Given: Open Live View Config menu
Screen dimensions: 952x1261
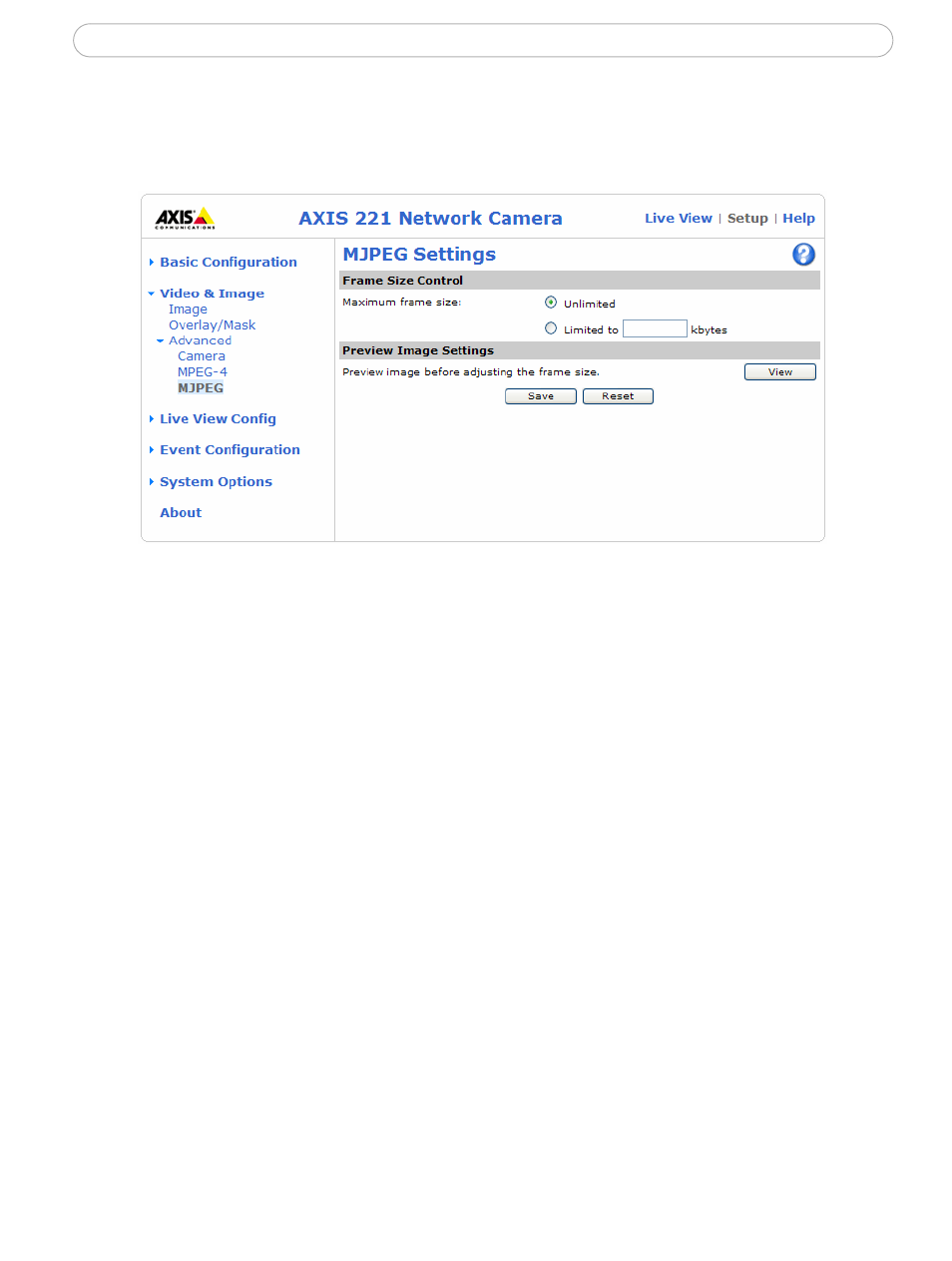Looking at the screenshot, I should [218, 419].
